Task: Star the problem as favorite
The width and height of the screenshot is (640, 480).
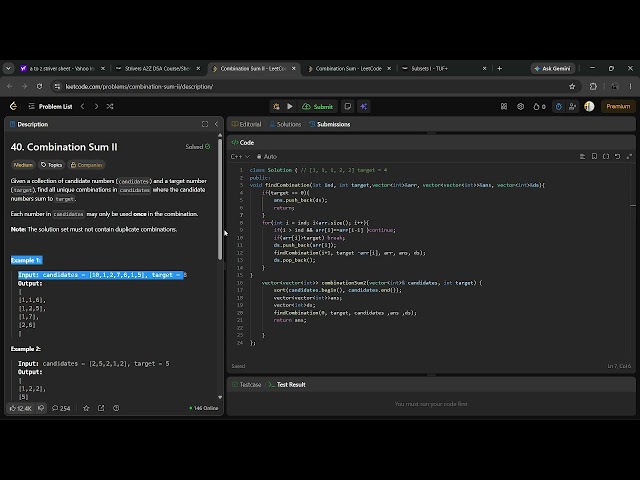Action: pos(86,408)
